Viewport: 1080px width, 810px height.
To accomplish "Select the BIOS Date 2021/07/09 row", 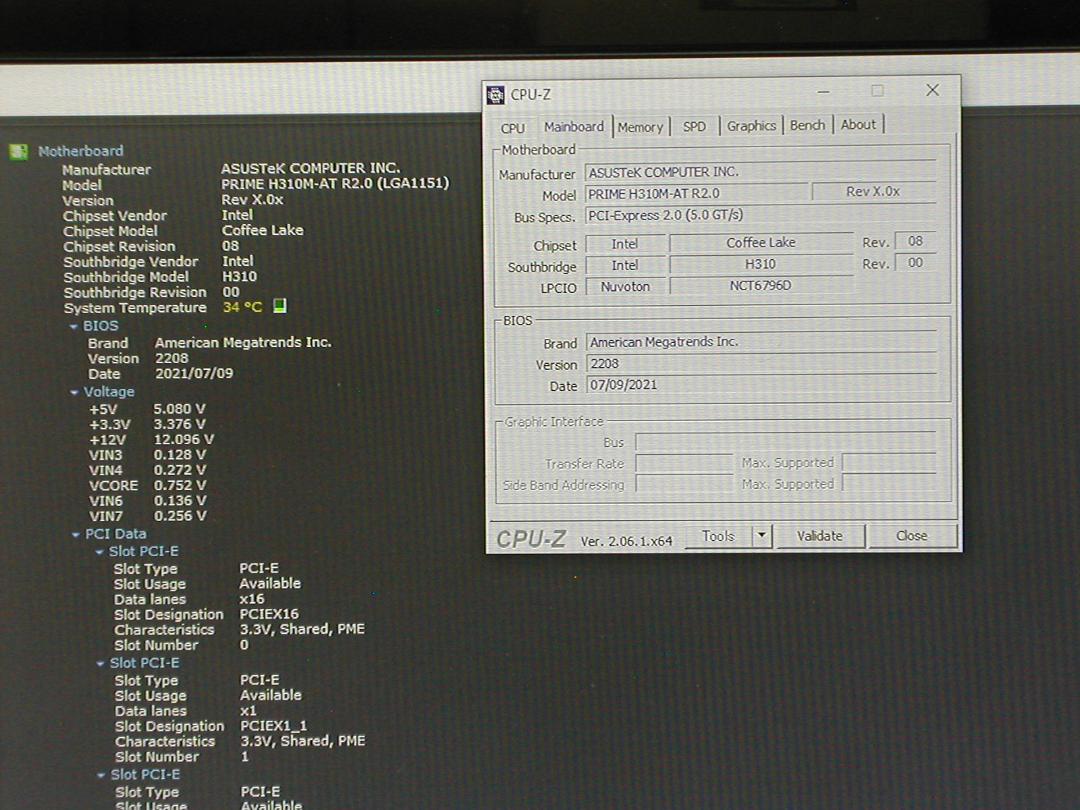I will click(160, 374).
